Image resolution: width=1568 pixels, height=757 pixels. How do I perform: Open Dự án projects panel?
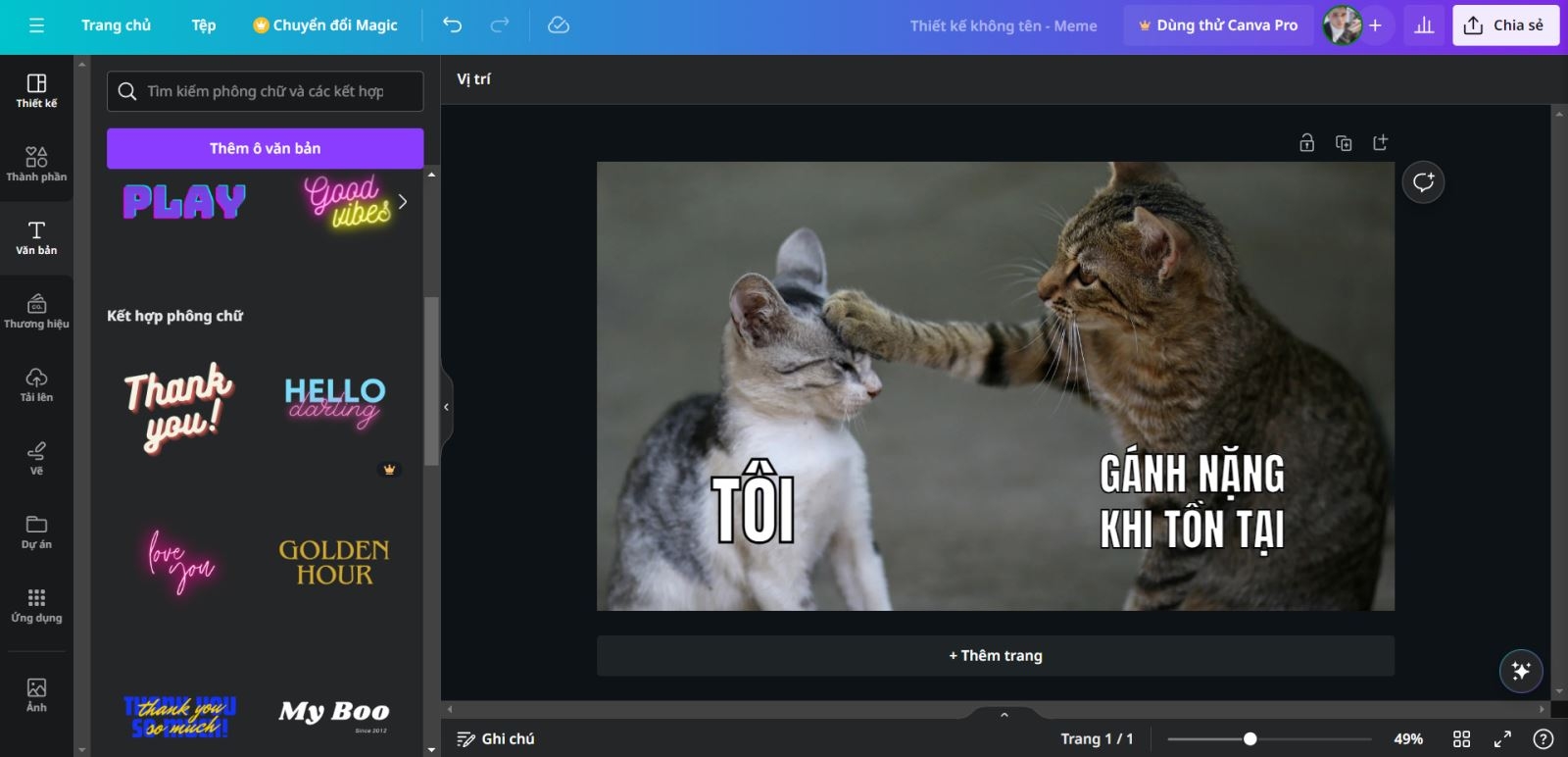(36, 531)
